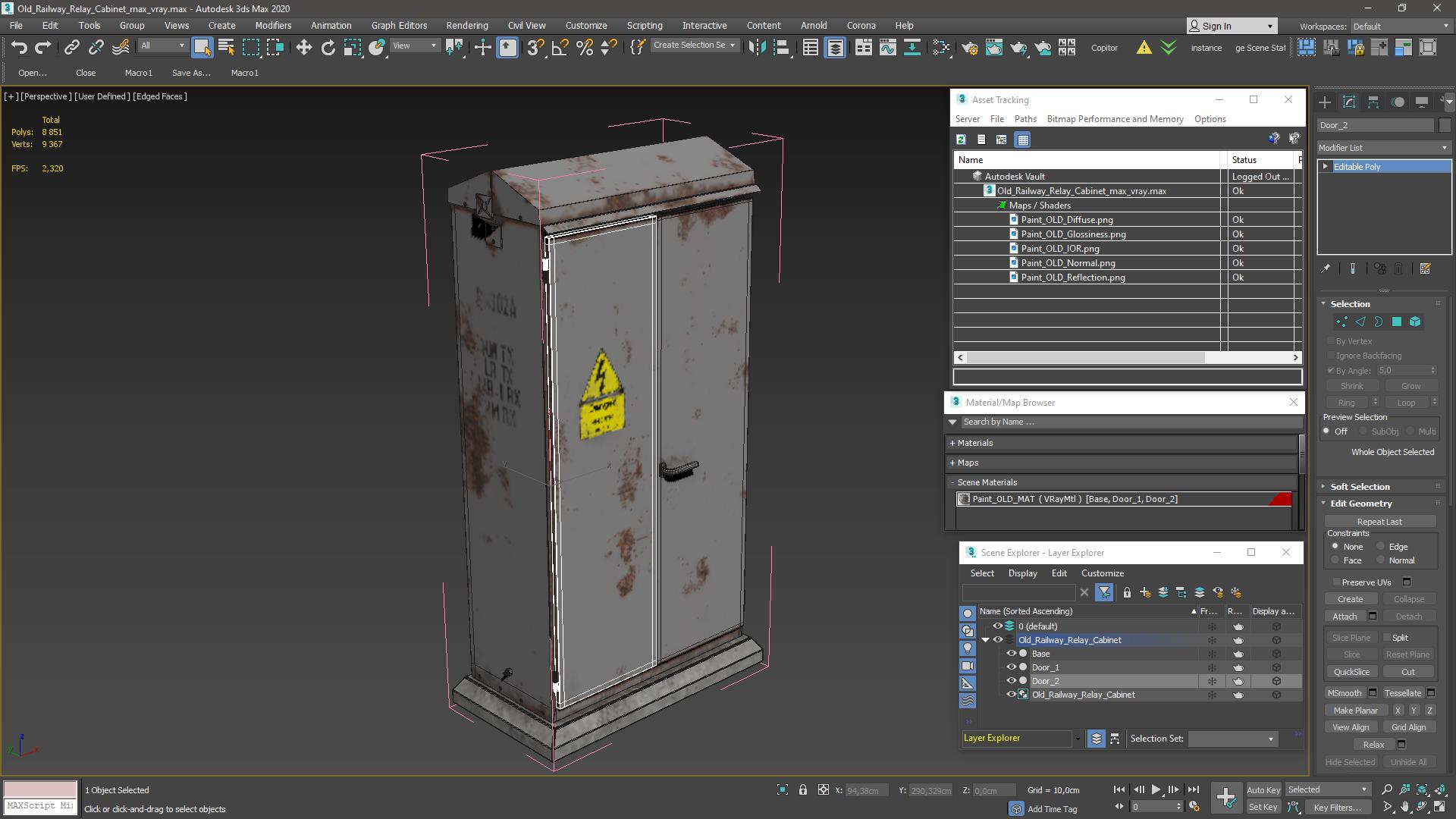Select the Paint_OLD_MAT scene material row

(1124, 499)
